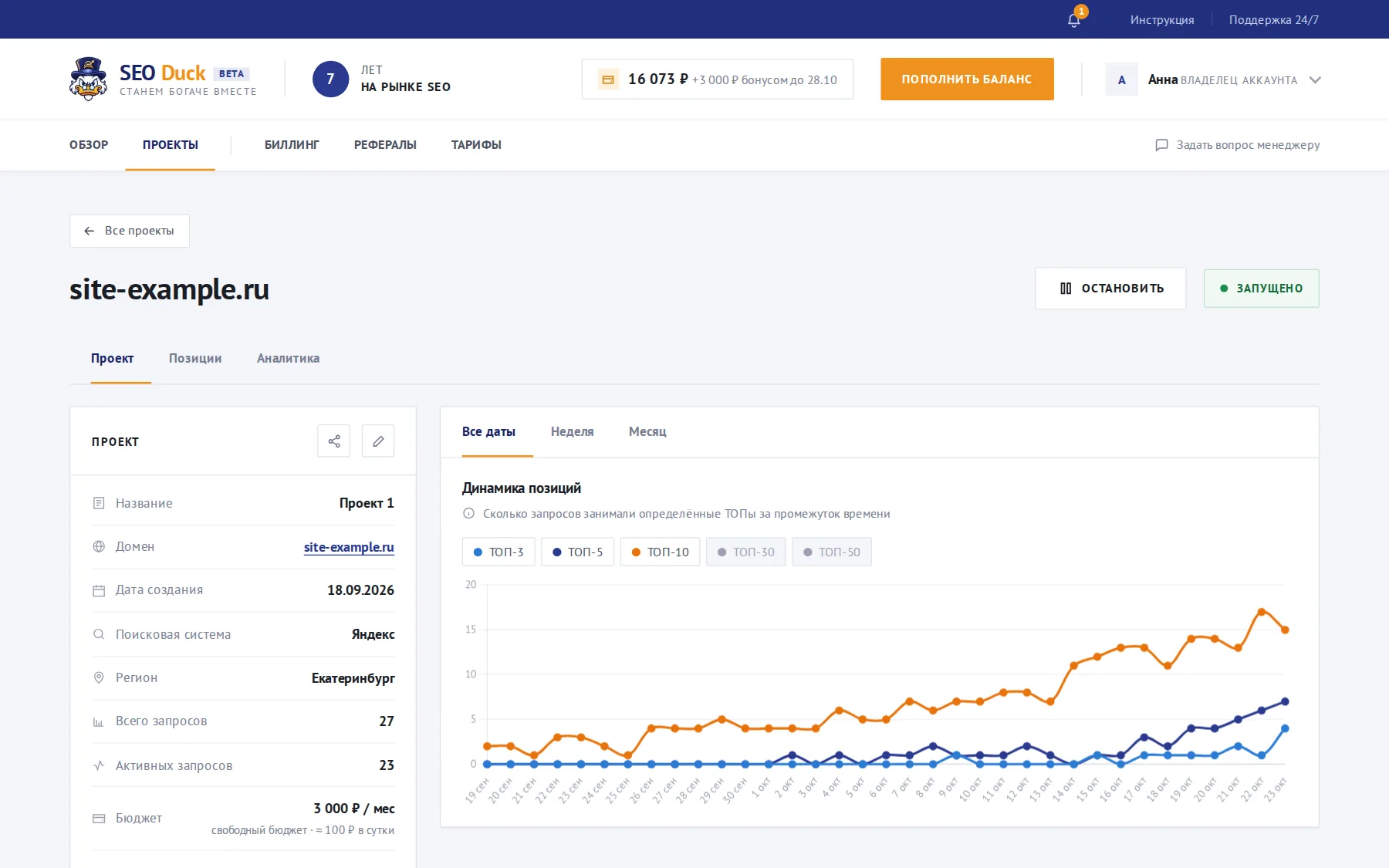The height and width of the screenshot is (868, 1389).
Task: Expand the account dropdown chevron
Action: coord(1315,80)
